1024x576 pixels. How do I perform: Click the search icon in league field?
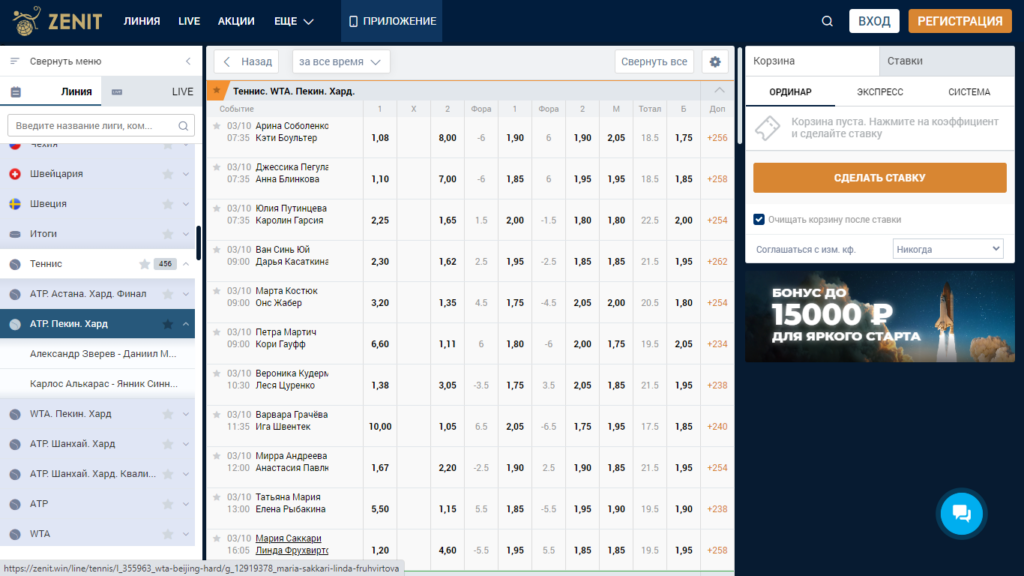(183, 125)
